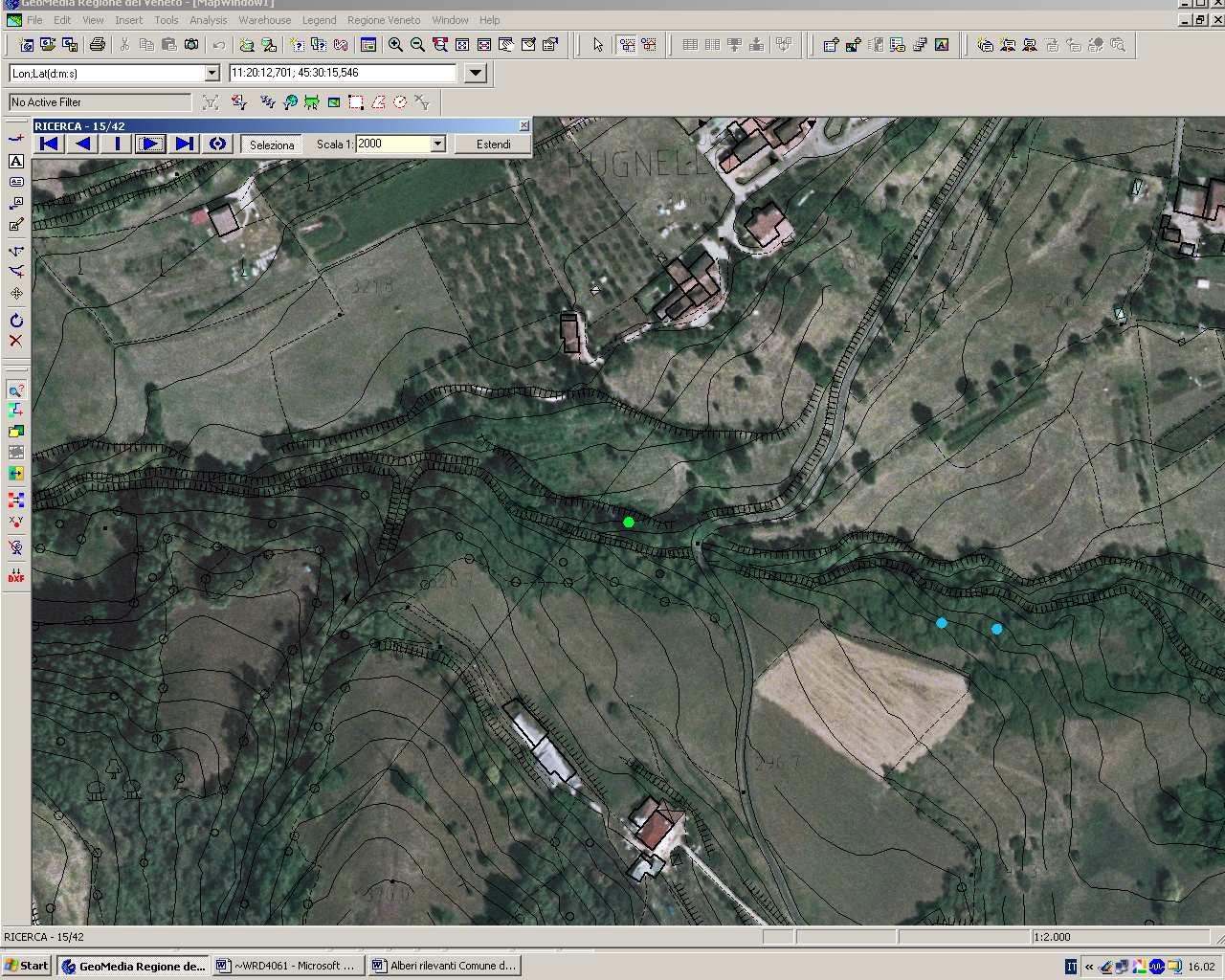Viewport: 1225px width, 980px height.
Task: Click the Copy toolbar icon
Action: point(146,44)
